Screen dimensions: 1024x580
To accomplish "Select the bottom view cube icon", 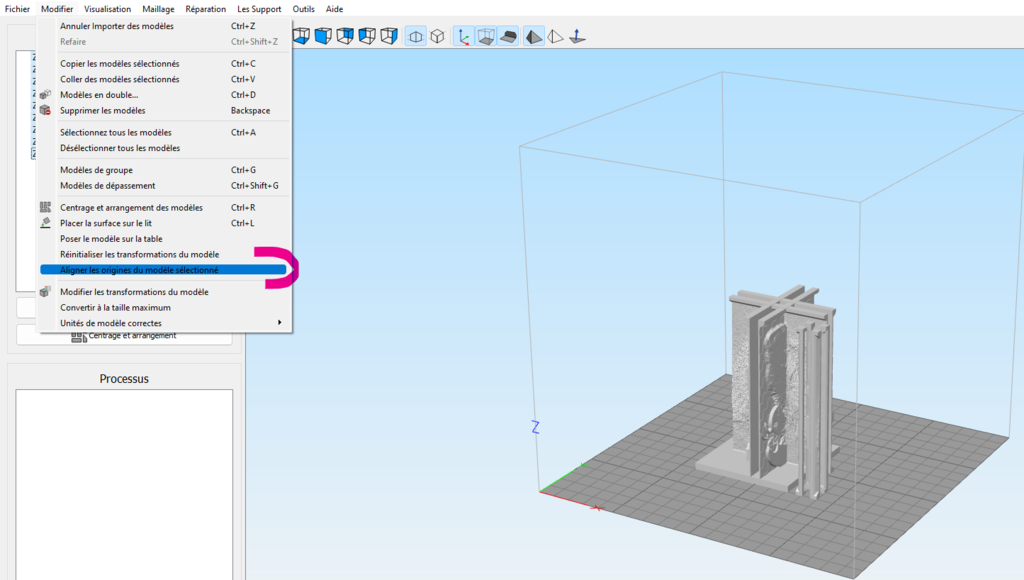I will tap(301, 36).
